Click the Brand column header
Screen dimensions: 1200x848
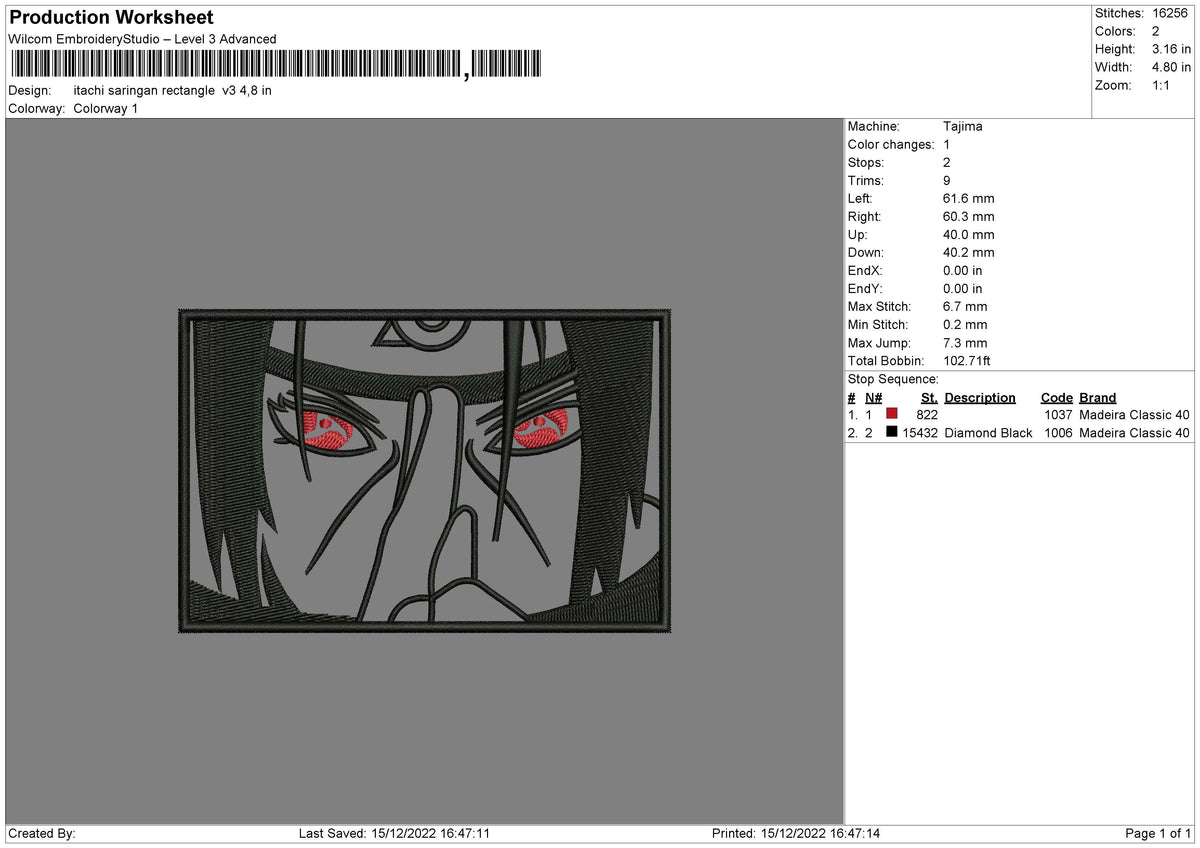(1097, 397)
